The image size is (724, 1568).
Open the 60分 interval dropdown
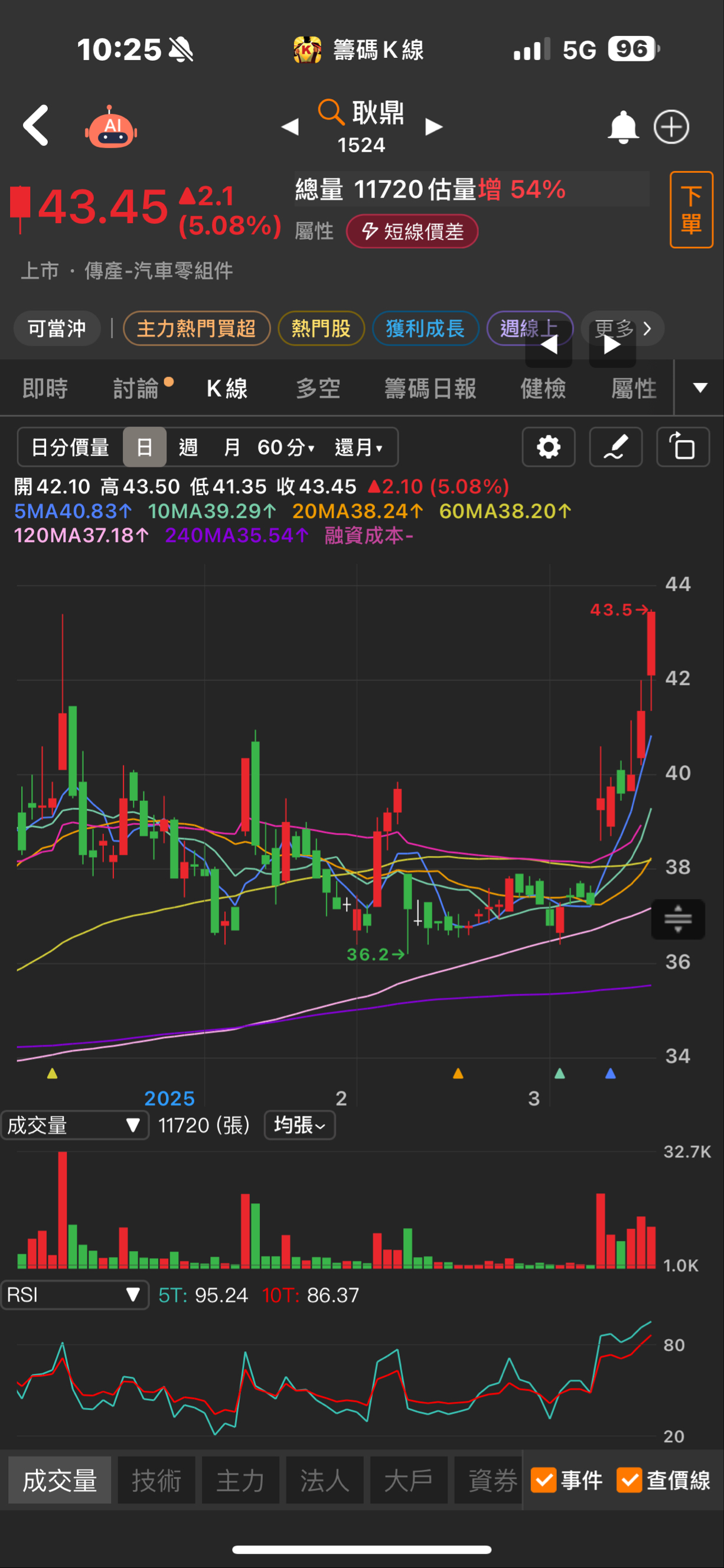coord(286,447)
